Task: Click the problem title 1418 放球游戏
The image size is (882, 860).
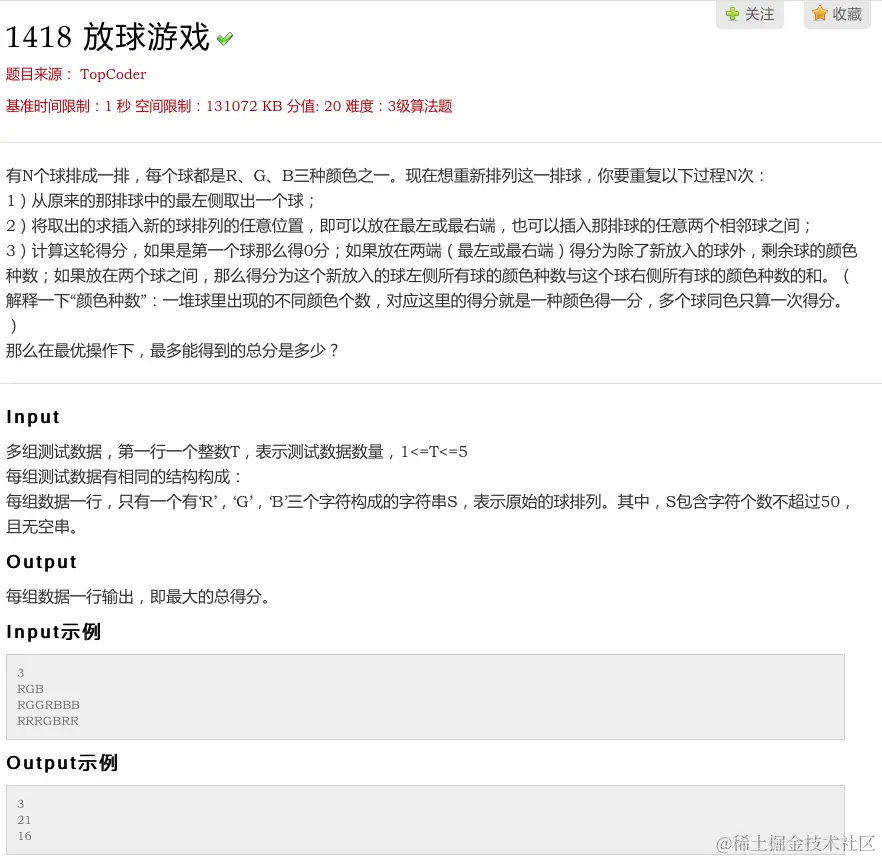Action: pyautogui.click(x=107, y=37)
